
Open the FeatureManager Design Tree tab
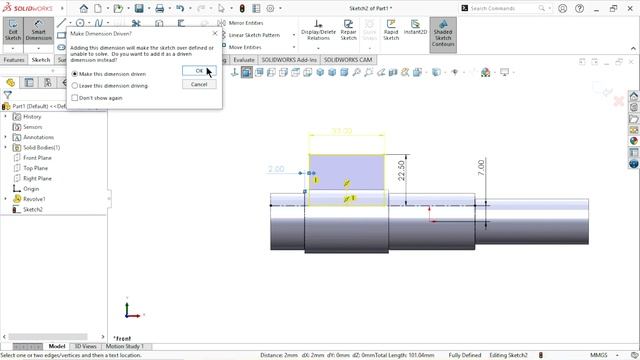click(x=11, y=83)
